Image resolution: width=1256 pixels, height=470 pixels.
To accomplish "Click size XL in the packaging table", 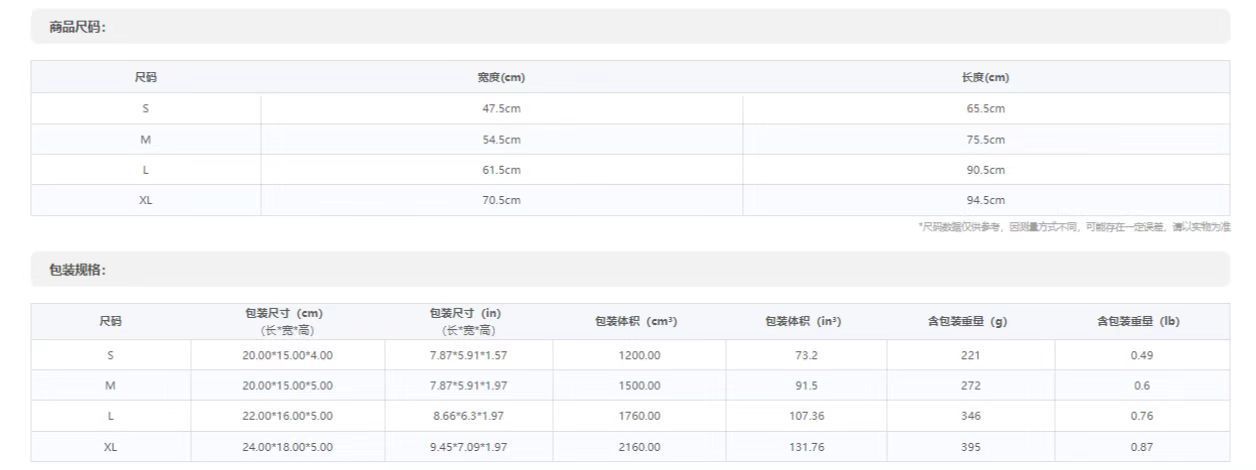I will click(110, 447).
